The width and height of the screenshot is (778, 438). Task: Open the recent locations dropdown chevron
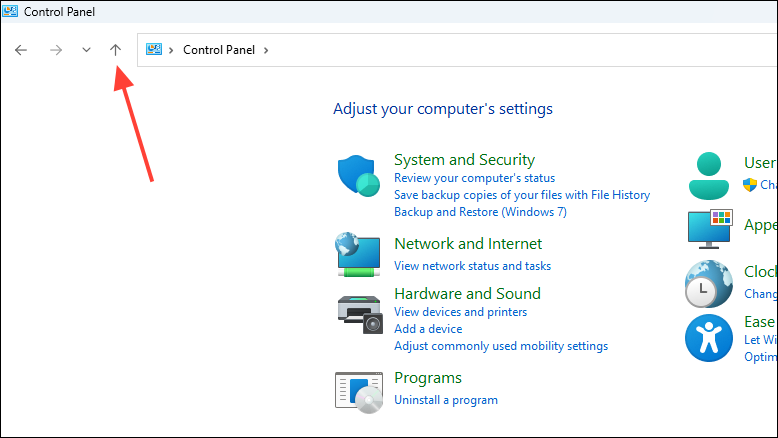[x=86, y=50]
